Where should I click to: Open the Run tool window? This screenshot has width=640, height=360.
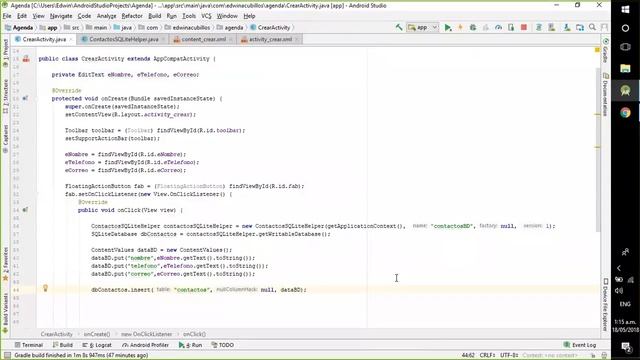(190, 345)
